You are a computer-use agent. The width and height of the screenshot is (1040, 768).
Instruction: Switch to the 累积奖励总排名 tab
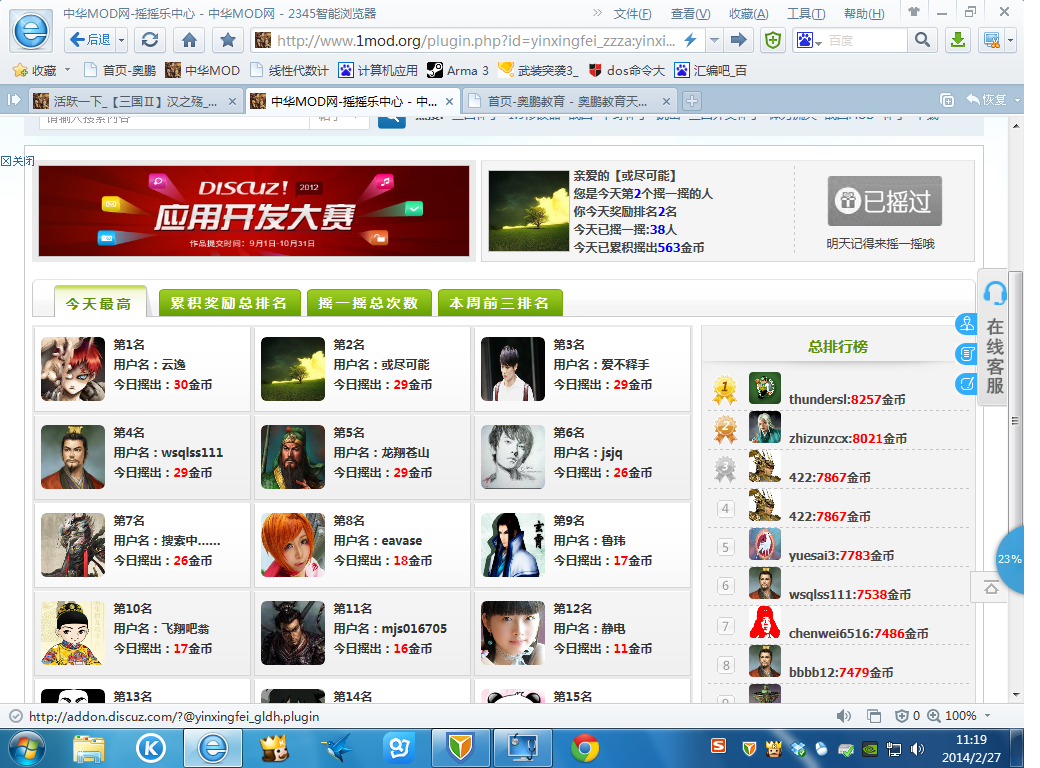tap(229, 304)
